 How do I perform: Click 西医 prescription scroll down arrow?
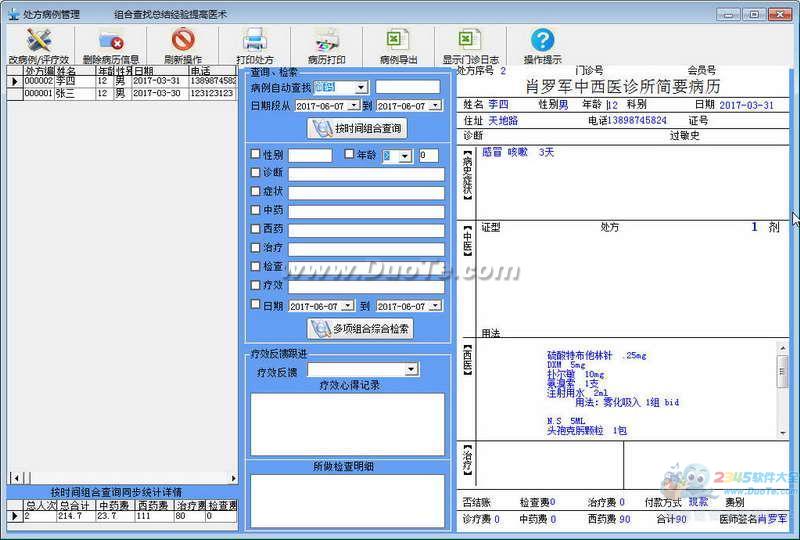point(783,433)
